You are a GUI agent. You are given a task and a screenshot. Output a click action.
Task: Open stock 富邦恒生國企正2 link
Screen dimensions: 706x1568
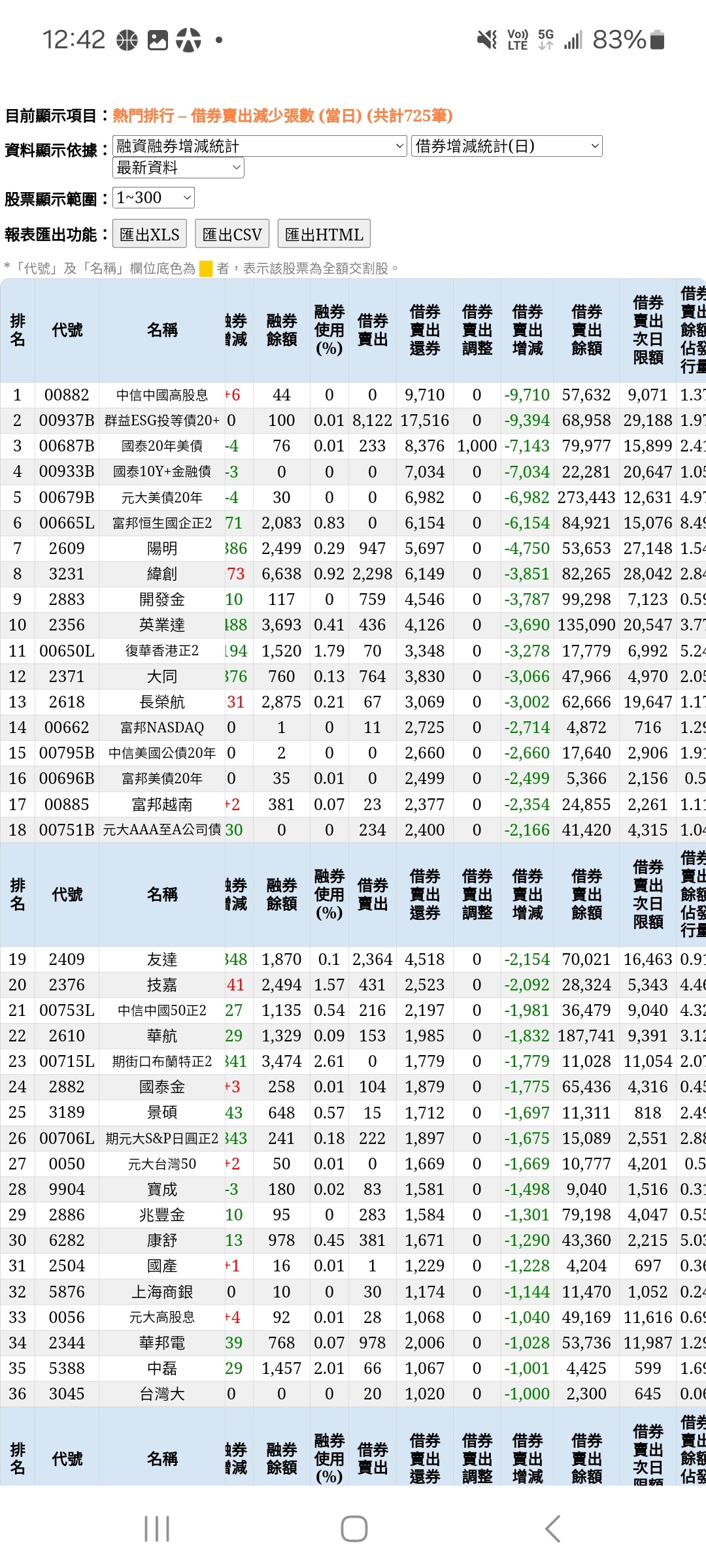[162, 523]
